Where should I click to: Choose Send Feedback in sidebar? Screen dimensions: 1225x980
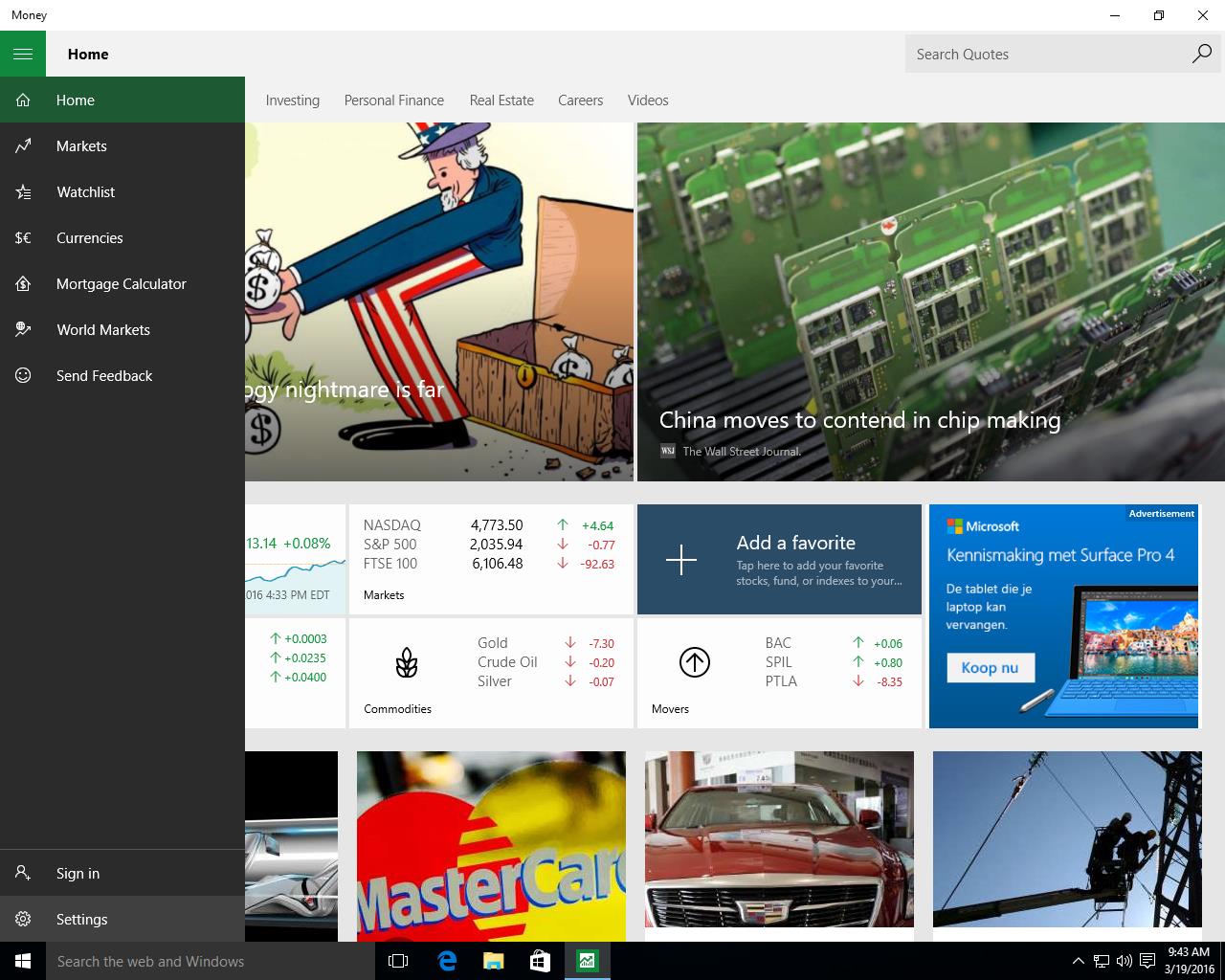point(122,375)
